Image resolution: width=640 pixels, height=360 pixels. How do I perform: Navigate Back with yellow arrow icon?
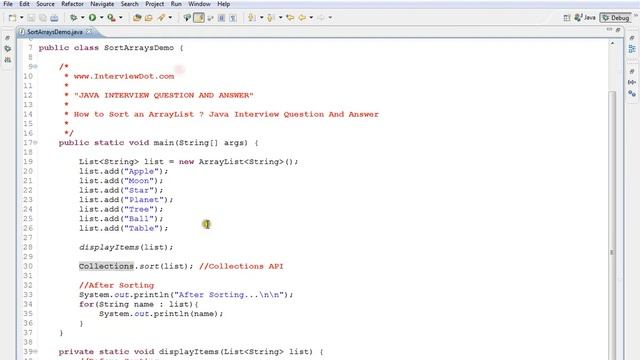tap(302, 18)
